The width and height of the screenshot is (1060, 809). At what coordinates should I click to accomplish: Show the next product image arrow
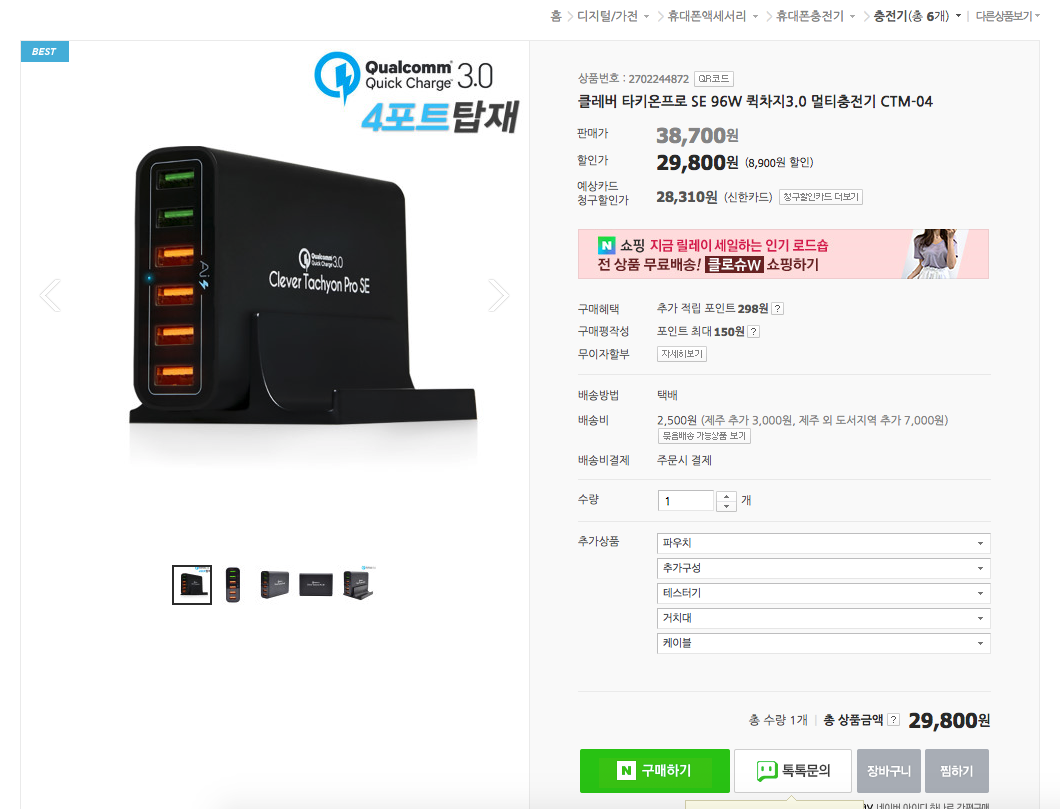pos(498,295)
